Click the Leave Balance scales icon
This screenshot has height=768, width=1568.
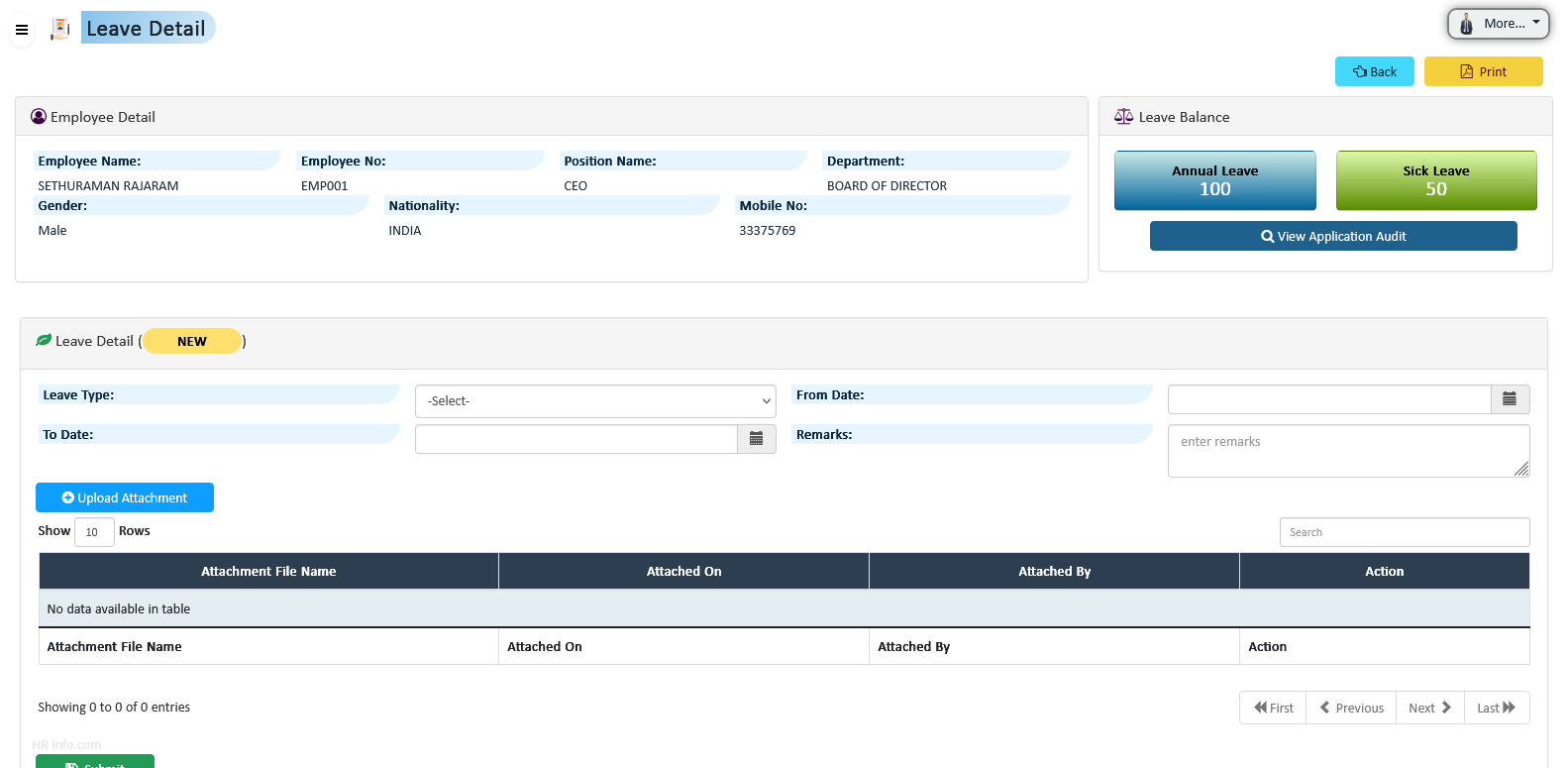1123,117
